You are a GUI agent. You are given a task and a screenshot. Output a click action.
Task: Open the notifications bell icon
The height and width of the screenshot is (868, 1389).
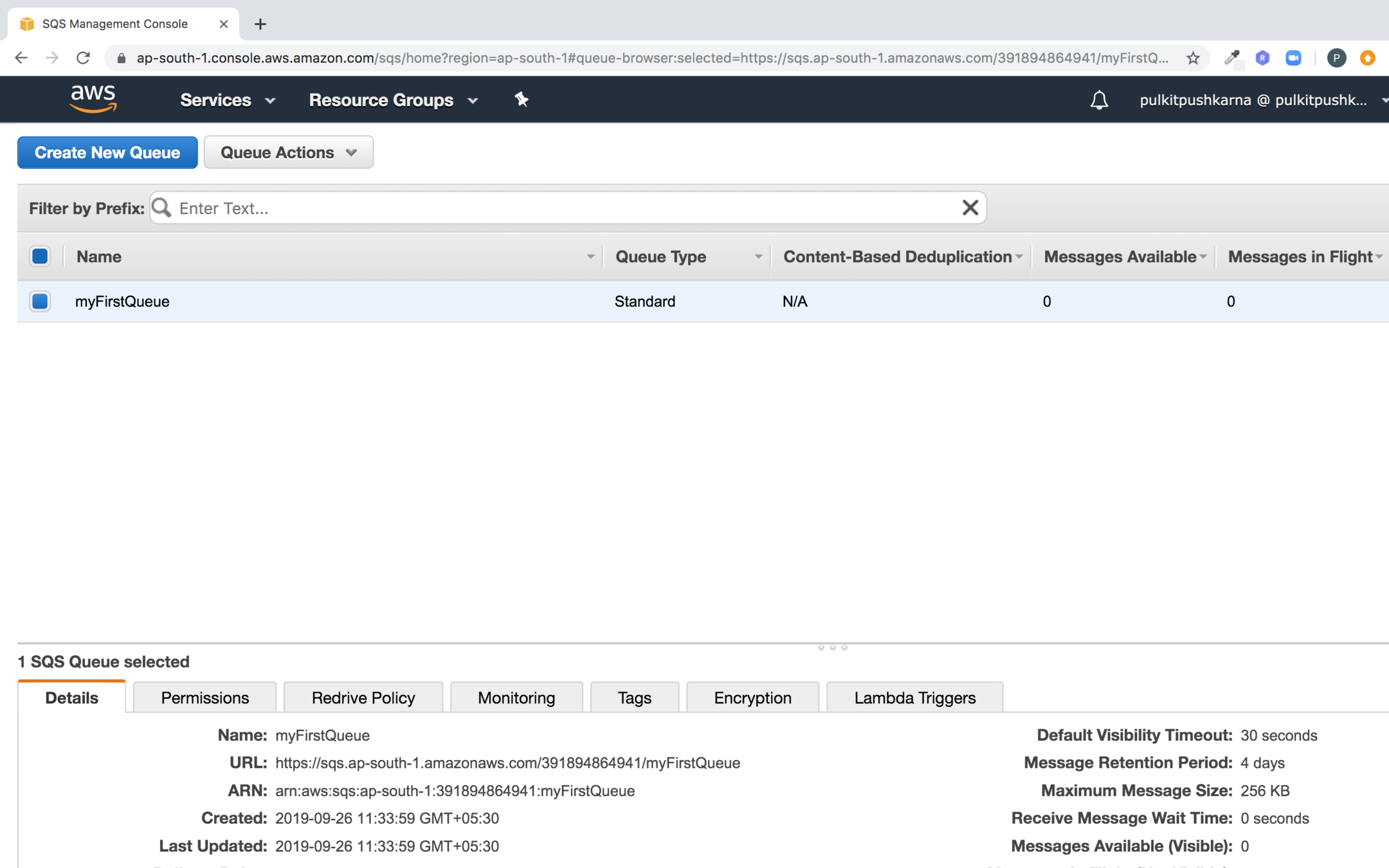1099,100
